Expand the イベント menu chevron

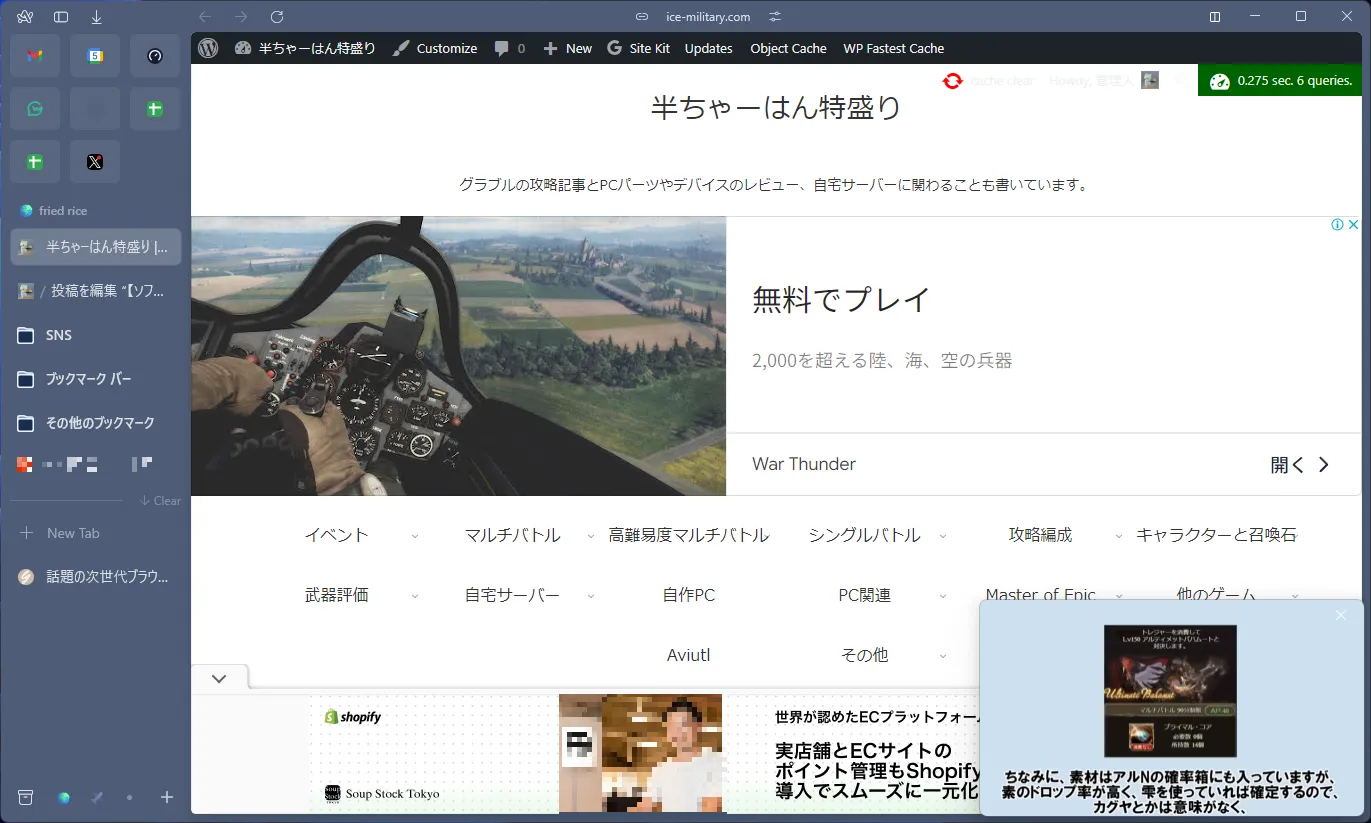415,536
